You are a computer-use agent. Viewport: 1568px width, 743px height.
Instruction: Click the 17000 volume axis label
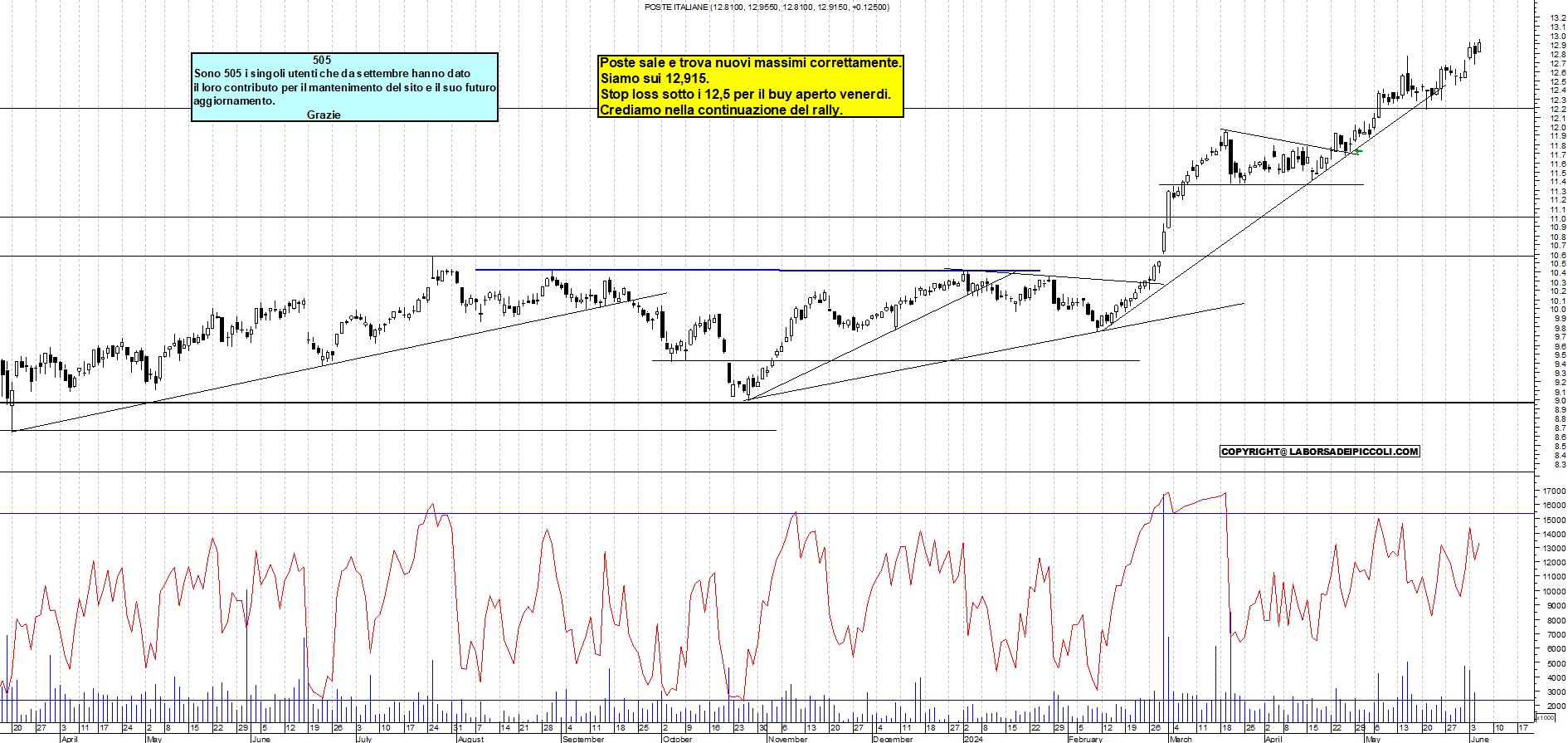(1553, 491)
